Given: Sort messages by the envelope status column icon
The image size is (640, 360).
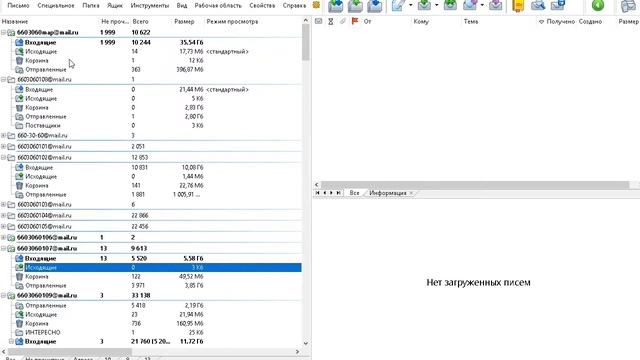Looking at the screenshot, I should point(318,21).
